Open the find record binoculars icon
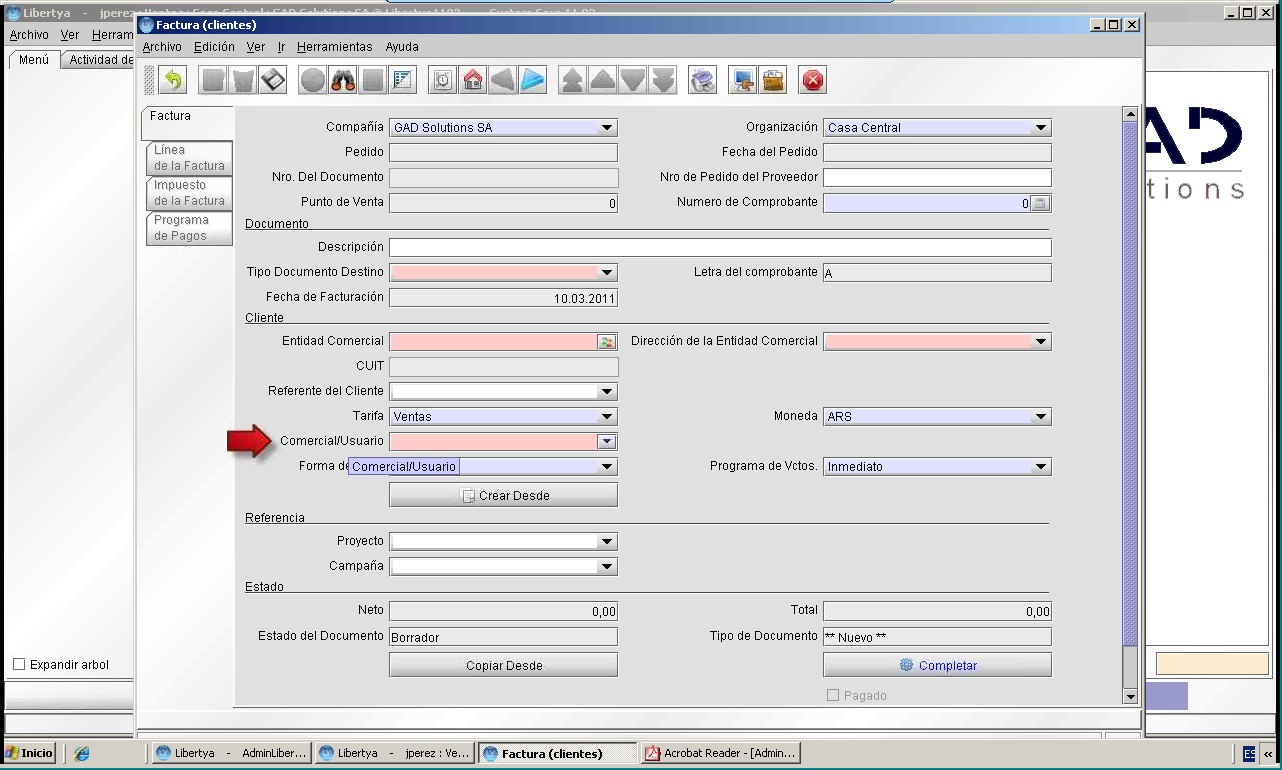1282x770 pixels. 343,80
